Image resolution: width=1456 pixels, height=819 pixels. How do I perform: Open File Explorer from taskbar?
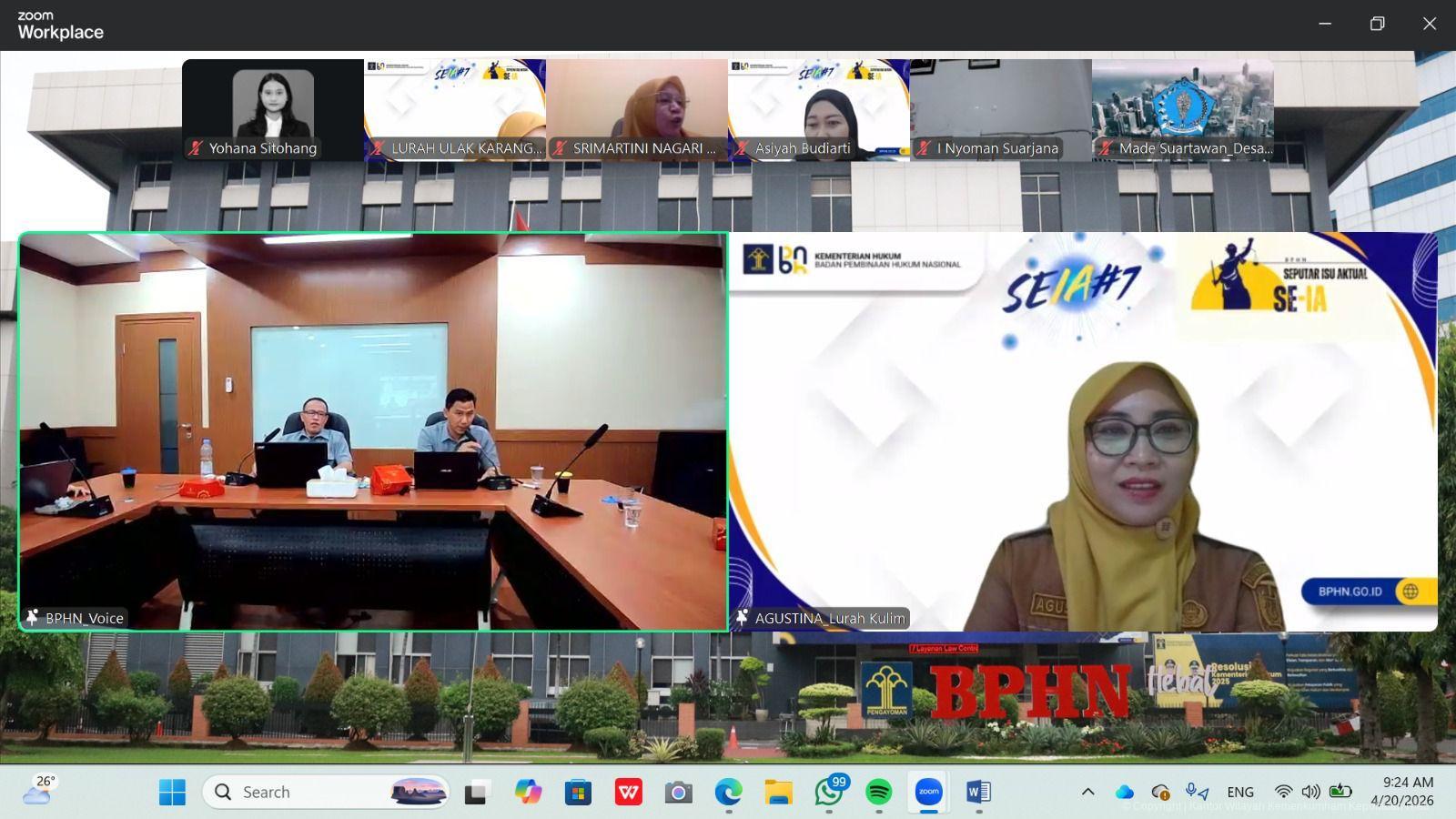[778, 792]
